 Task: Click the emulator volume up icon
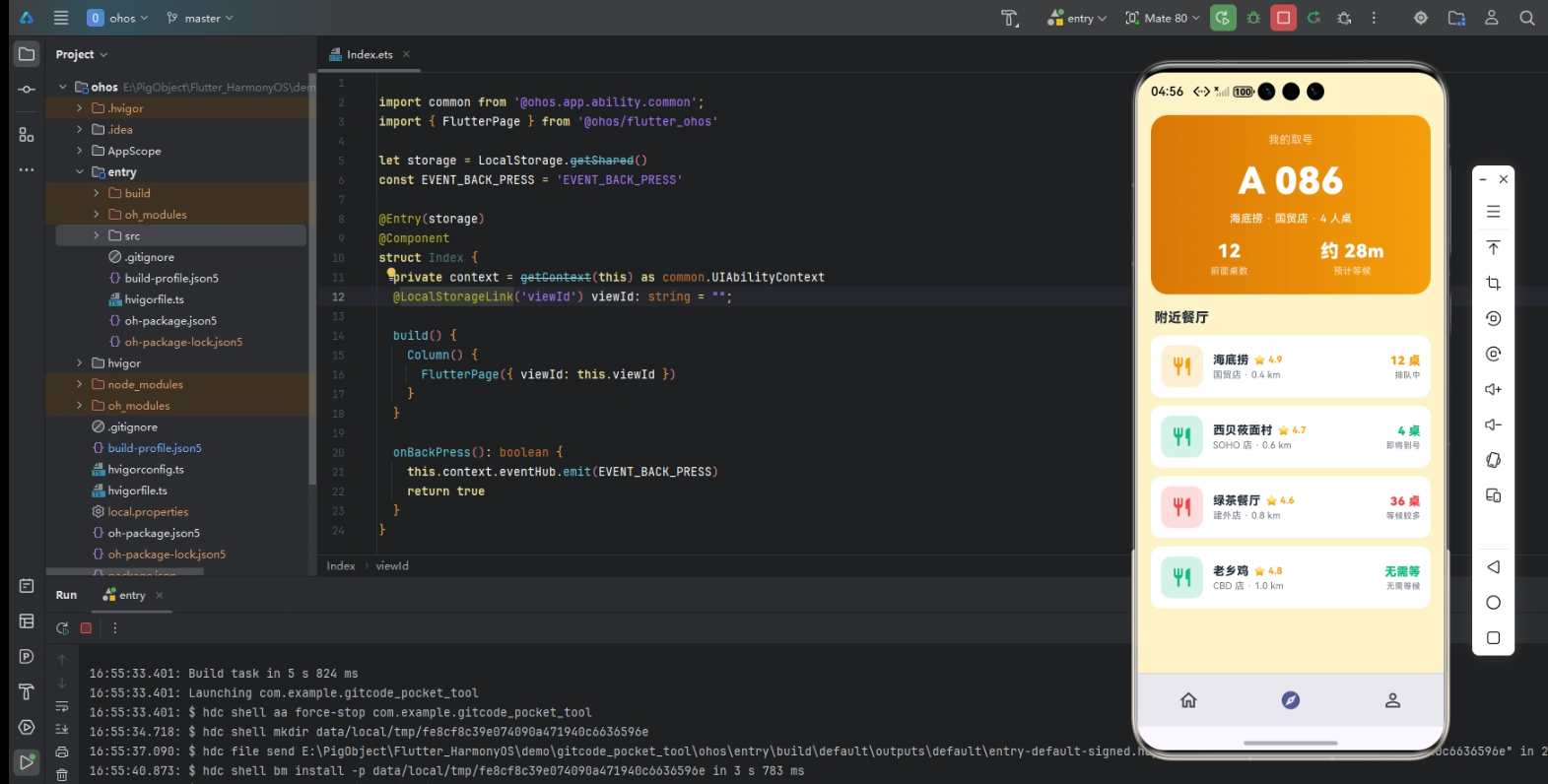click(x=1493, y=389)
